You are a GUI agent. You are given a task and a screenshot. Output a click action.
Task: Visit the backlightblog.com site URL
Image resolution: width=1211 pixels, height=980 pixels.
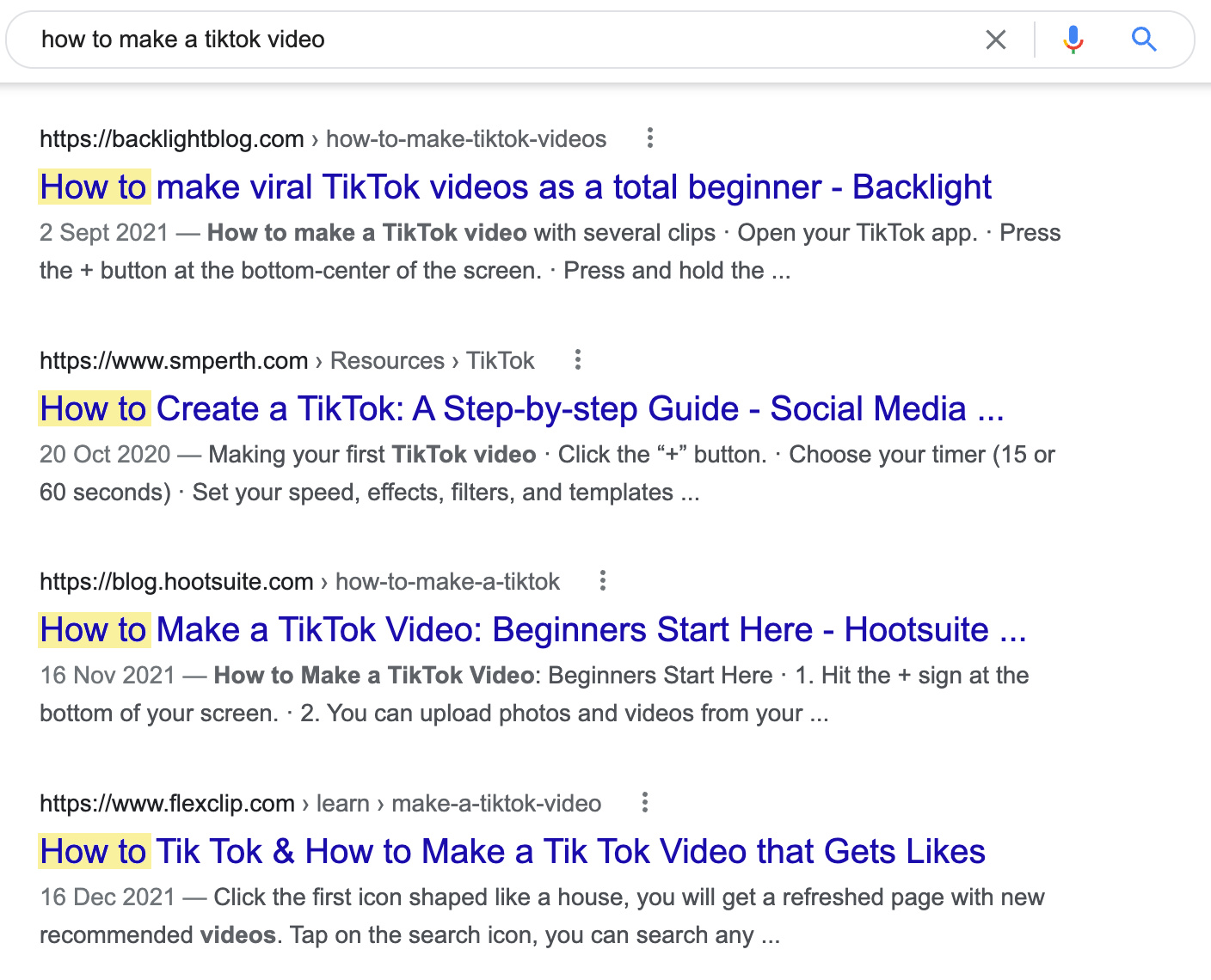(171, 138)
